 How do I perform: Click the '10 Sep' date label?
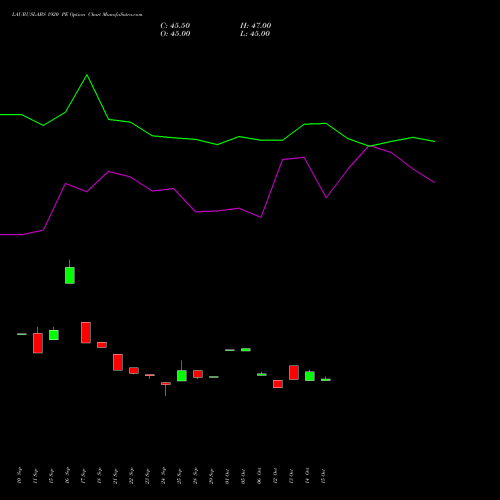coord(19,475)
